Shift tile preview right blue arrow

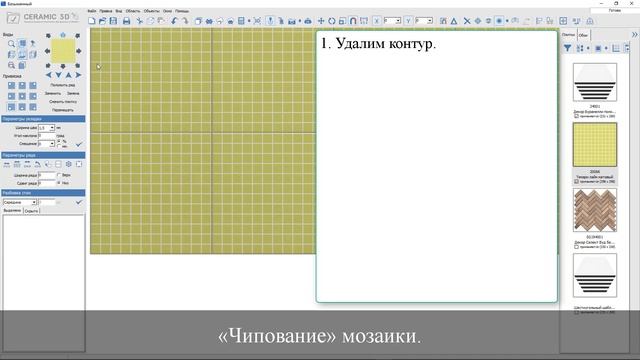pos(78,75)
